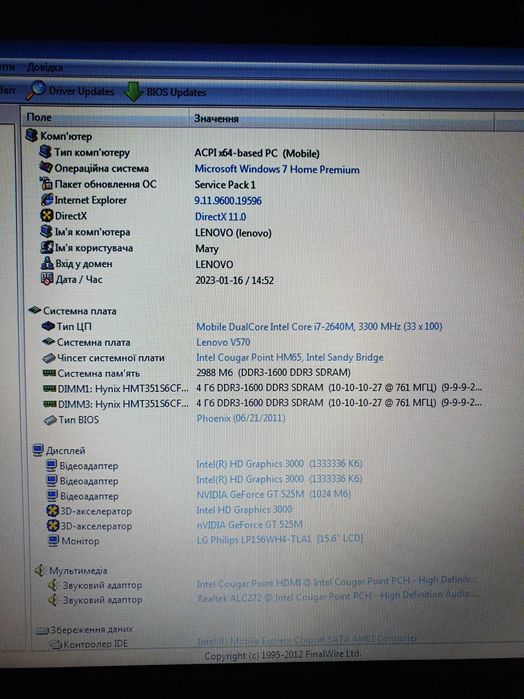Select the 2023-01-16 / 14:52 date value
Image resolution: width=524 pixels, height=699 pixels.
(x=235, y=280)
